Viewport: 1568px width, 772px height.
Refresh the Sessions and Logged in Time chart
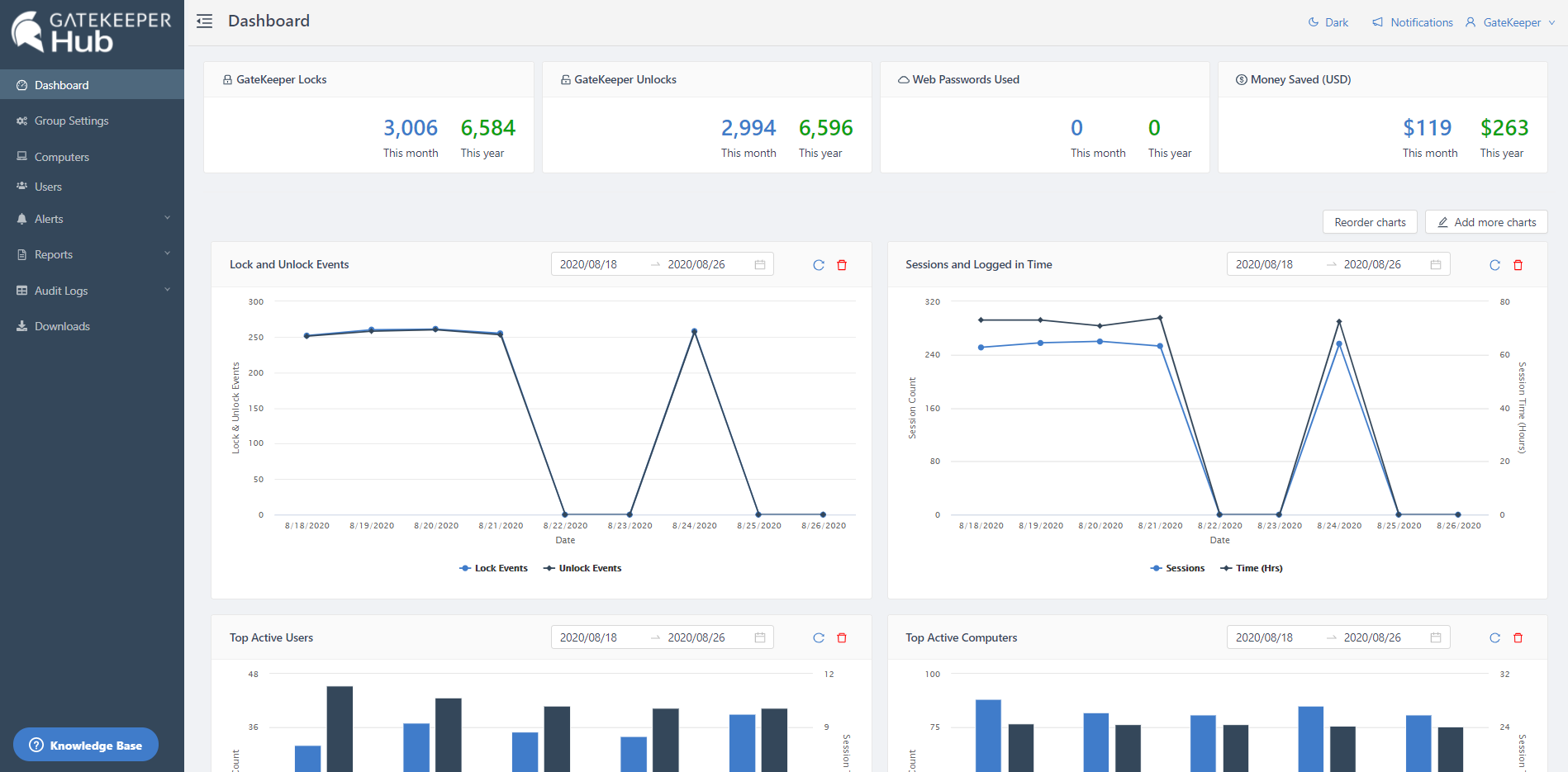click(1494, 265)
